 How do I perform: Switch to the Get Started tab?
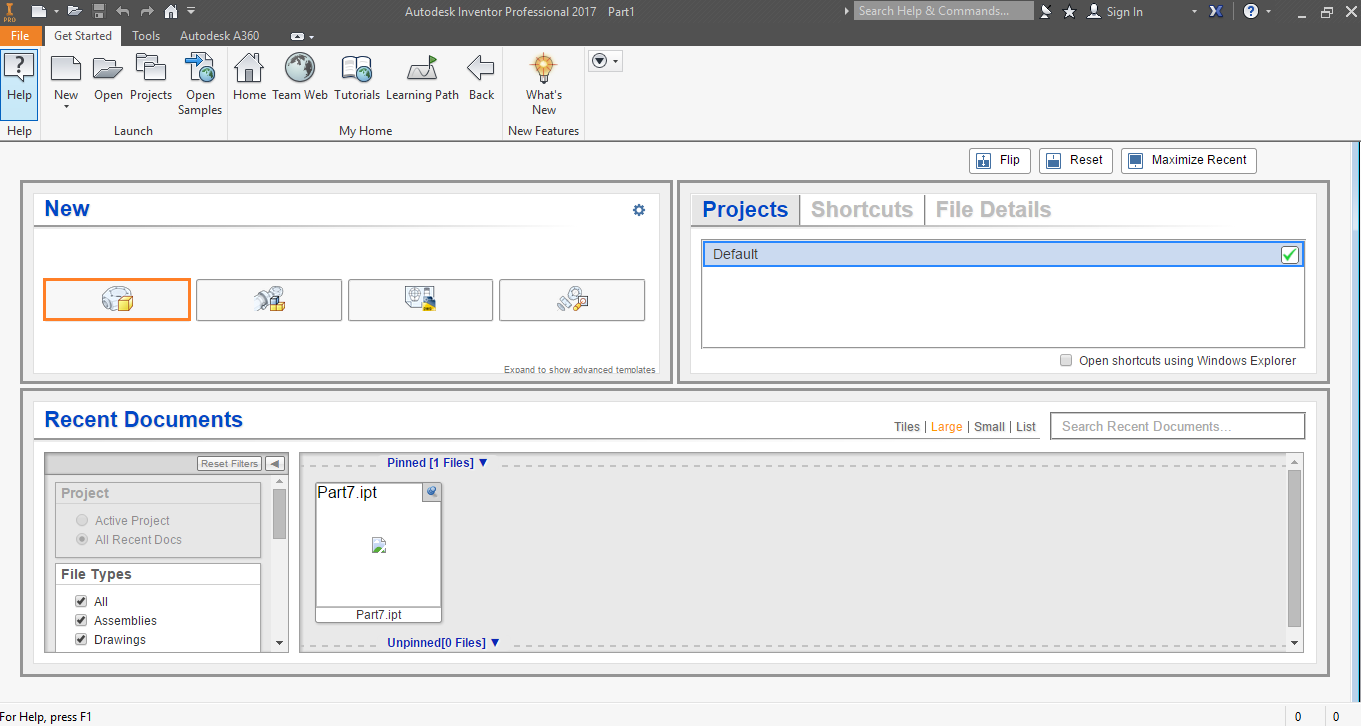83,36
